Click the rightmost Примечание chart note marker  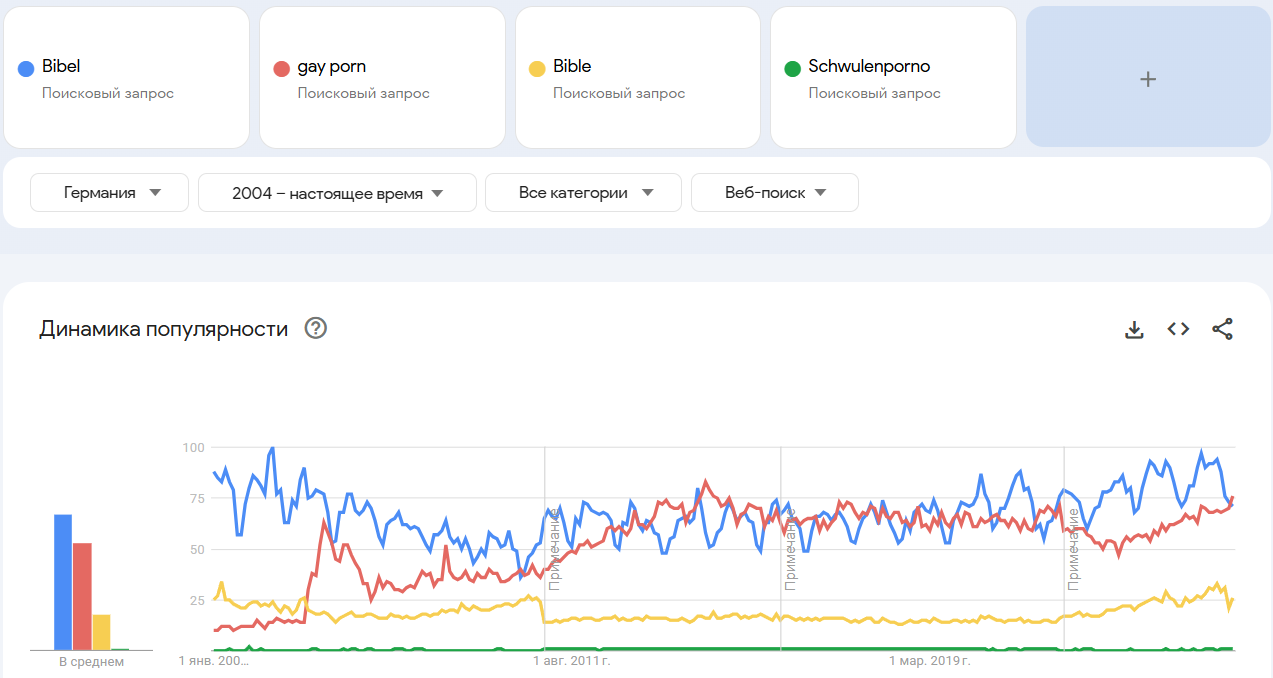click(1073, 549)
